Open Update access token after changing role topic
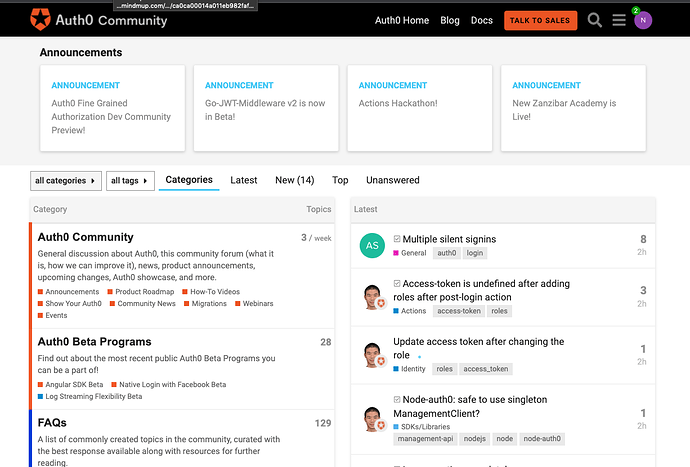 [478, 348]
